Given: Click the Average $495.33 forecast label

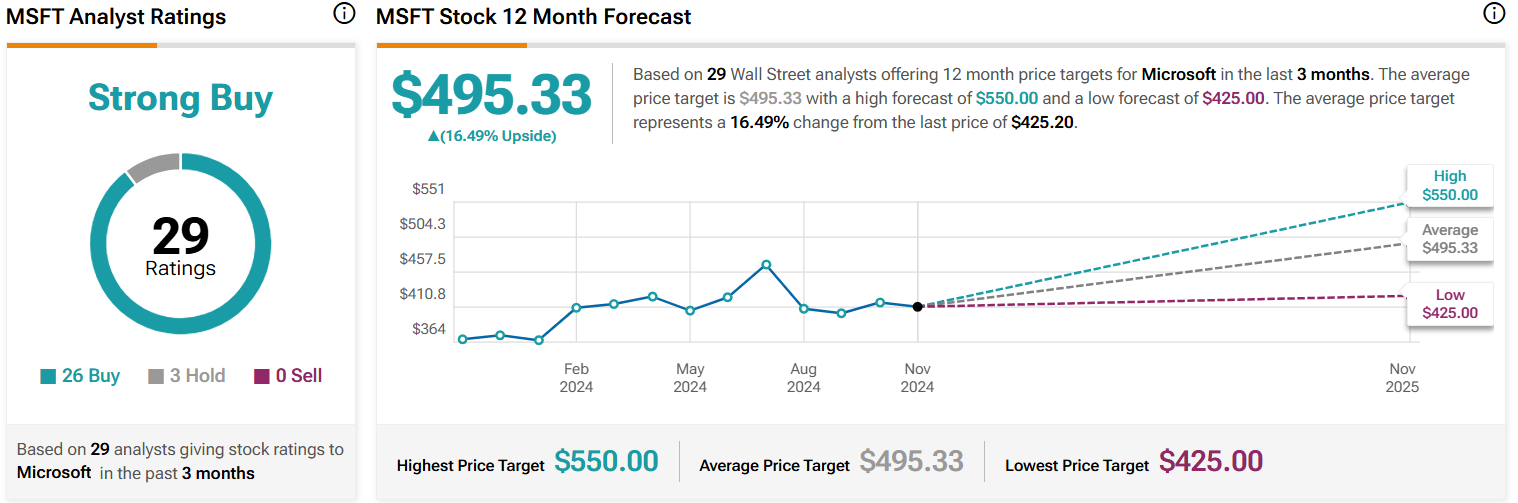Looking at the screenshot, I should (x=1449, y=239).
